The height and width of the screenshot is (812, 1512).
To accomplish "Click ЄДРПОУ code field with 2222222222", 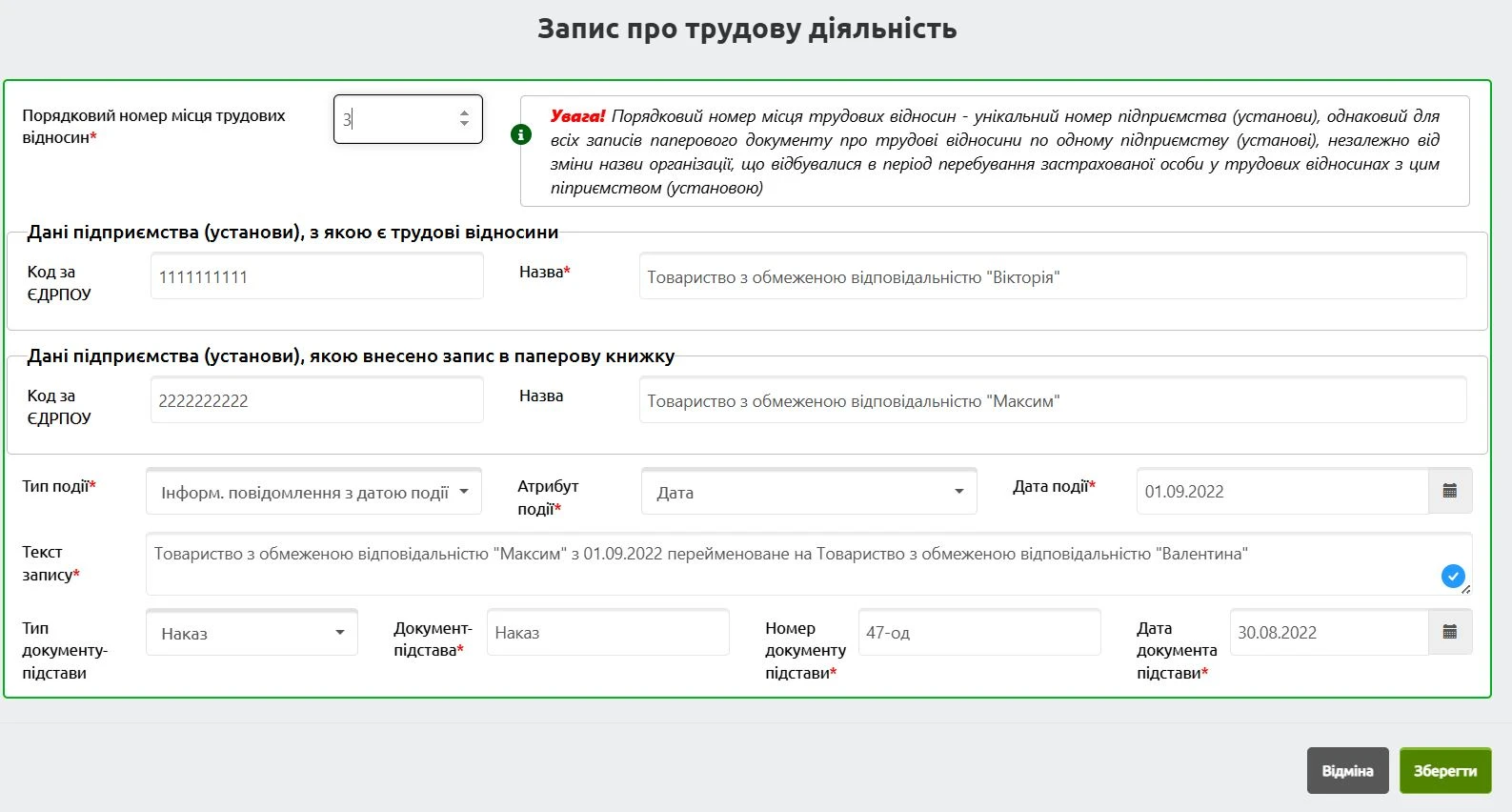I will point(316,401).
